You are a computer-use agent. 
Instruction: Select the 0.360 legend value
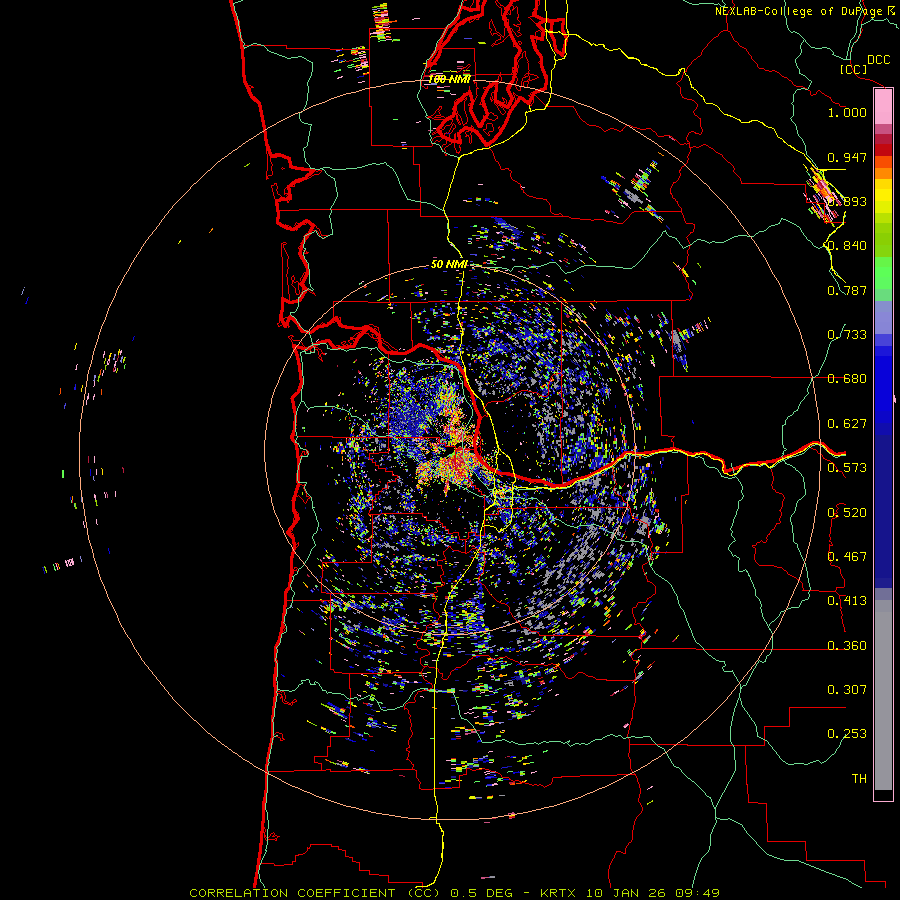pos(847,646)
